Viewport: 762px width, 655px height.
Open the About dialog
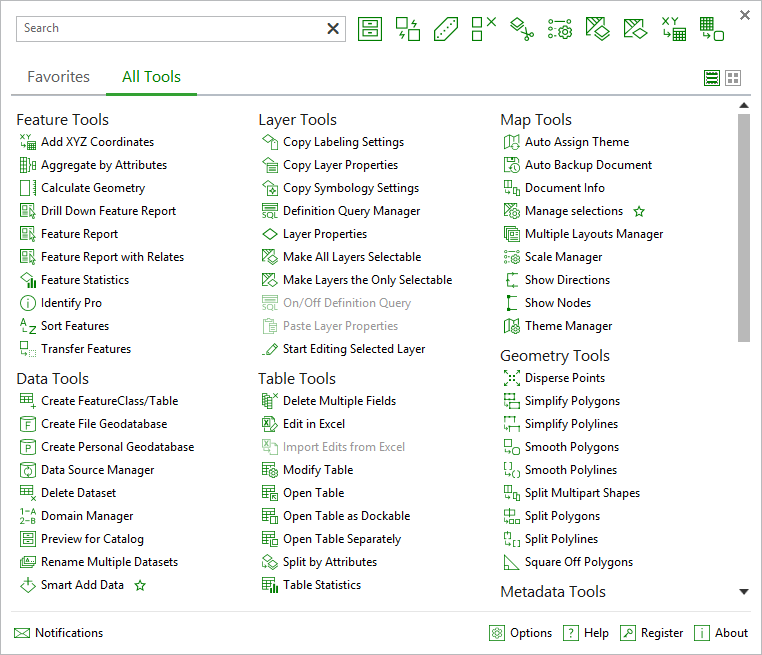pyautogui.click(x=721, y=633)
